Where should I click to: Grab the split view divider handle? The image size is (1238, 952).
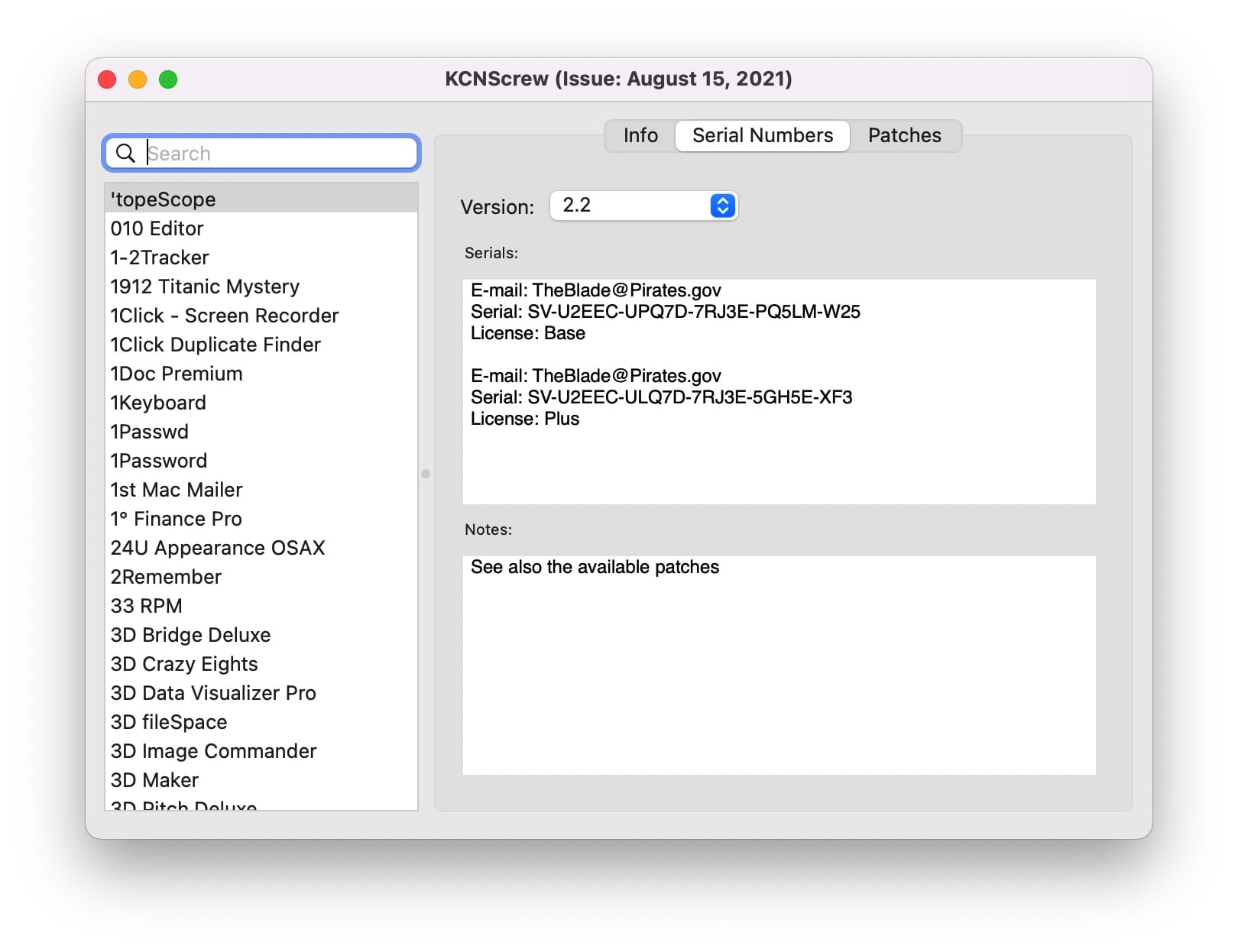426,474
